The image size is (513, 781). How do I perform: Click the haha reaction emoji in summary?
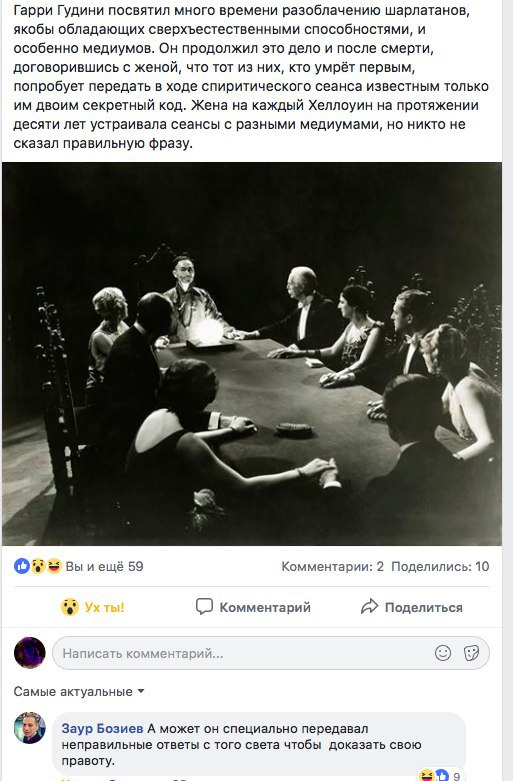[x=53, y=566]
